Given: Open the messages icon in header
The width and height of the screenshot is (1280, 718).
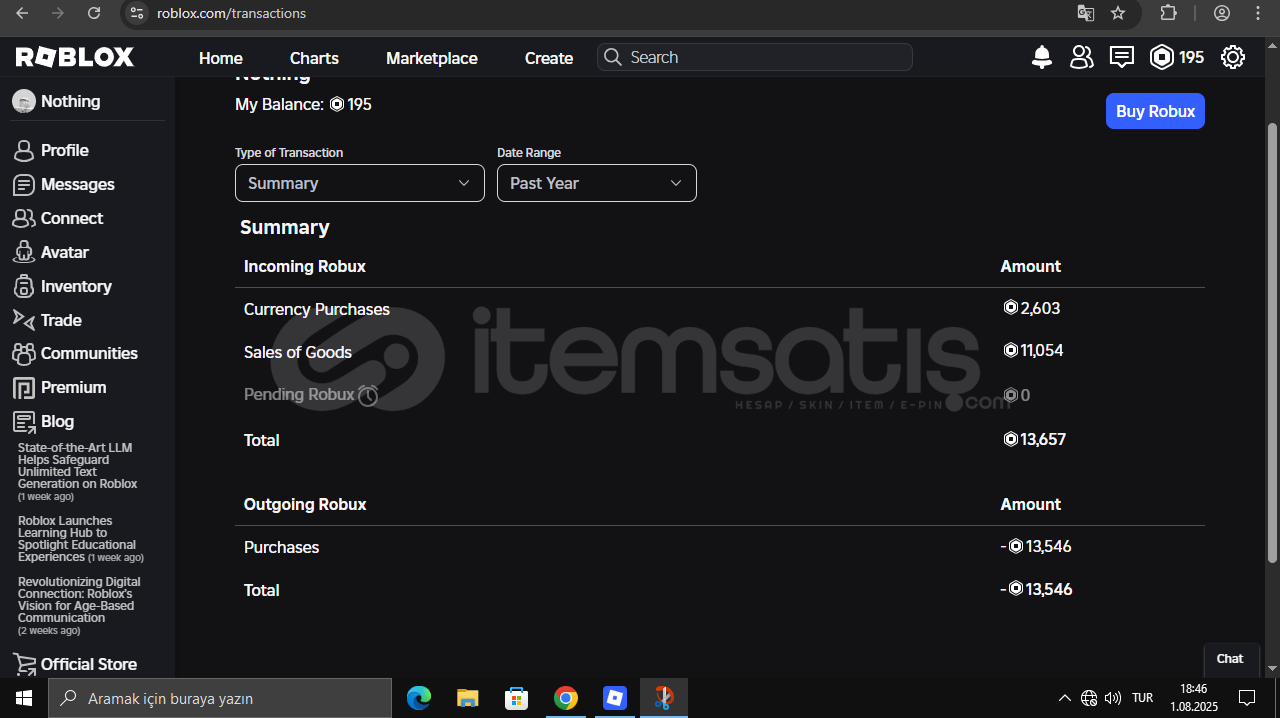Looking at the screenshot, I should (1122, 57).
